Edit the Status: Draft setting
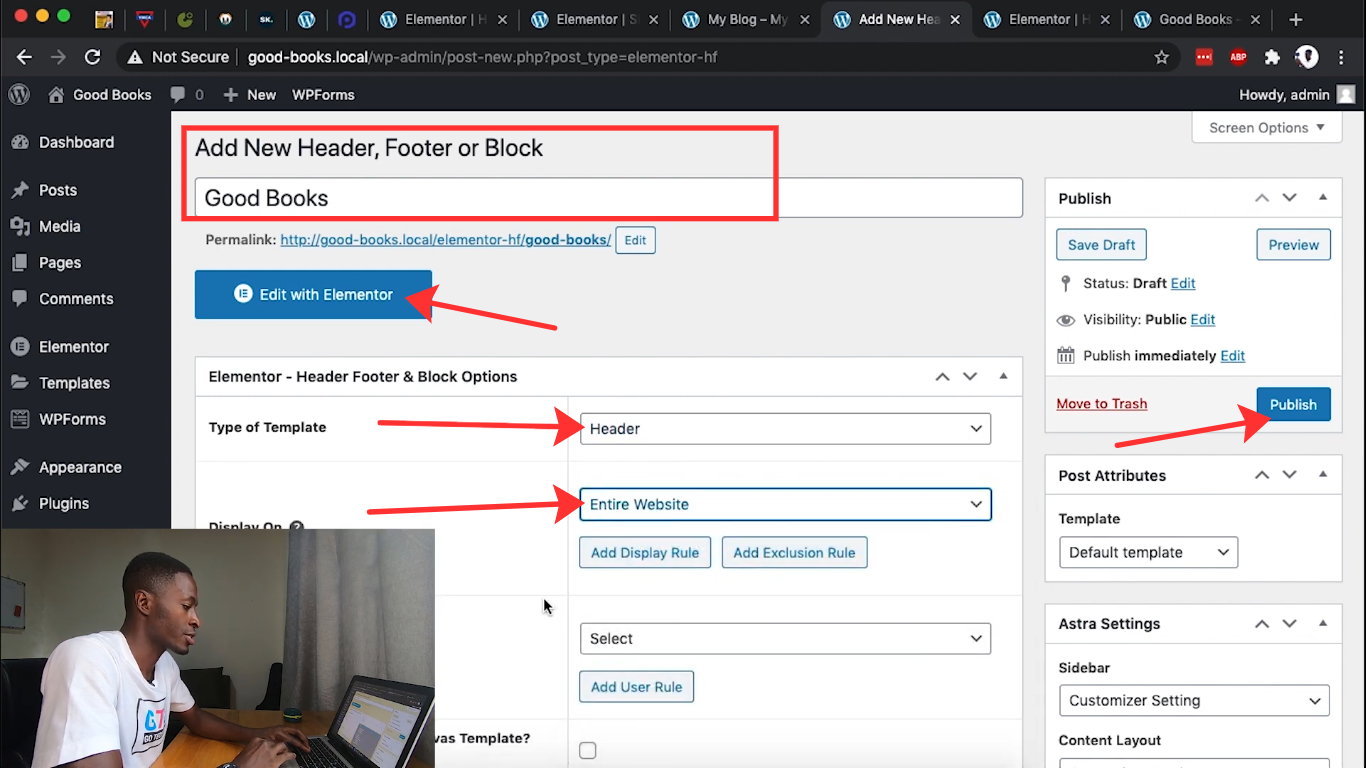Screen dimensions: 1366x768 coord(1183,283)
